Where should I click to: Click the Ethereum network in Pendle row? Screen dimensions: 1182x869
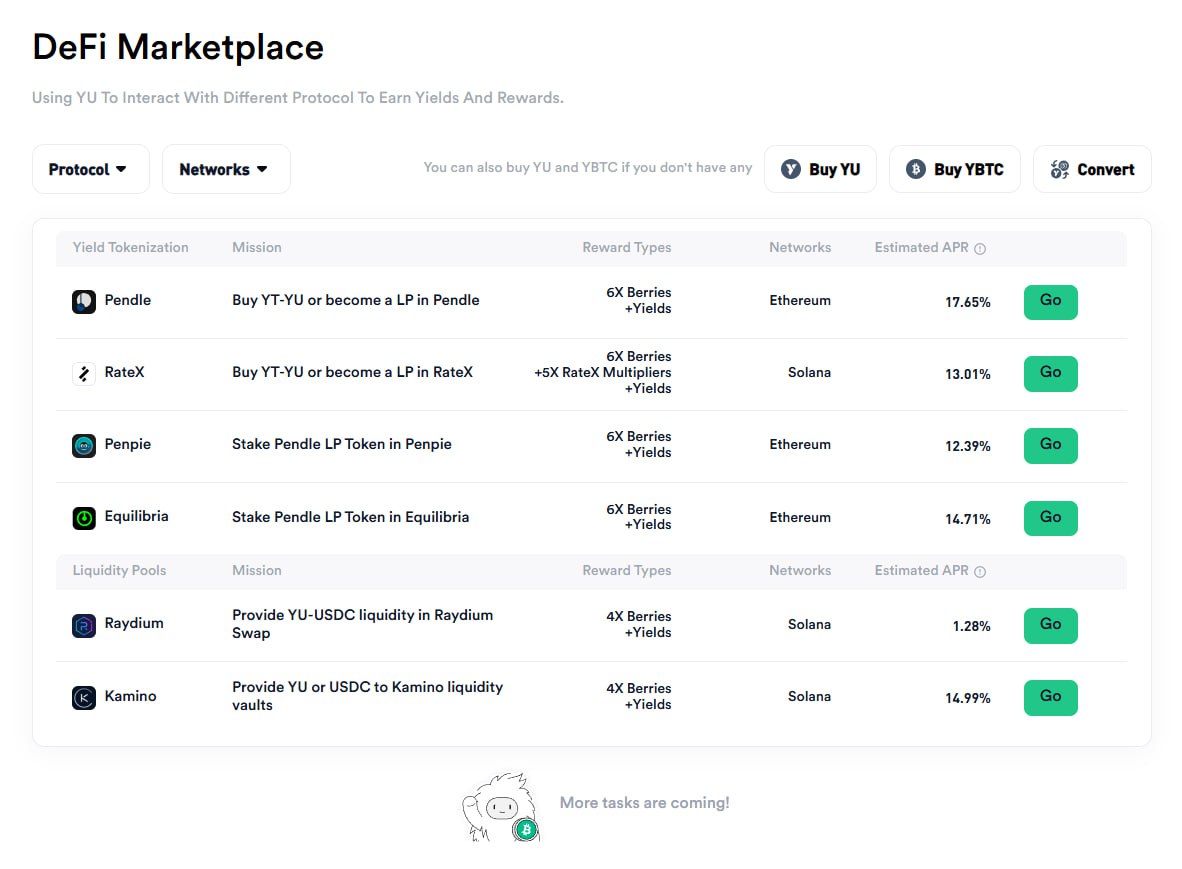[x=800, y=301]
